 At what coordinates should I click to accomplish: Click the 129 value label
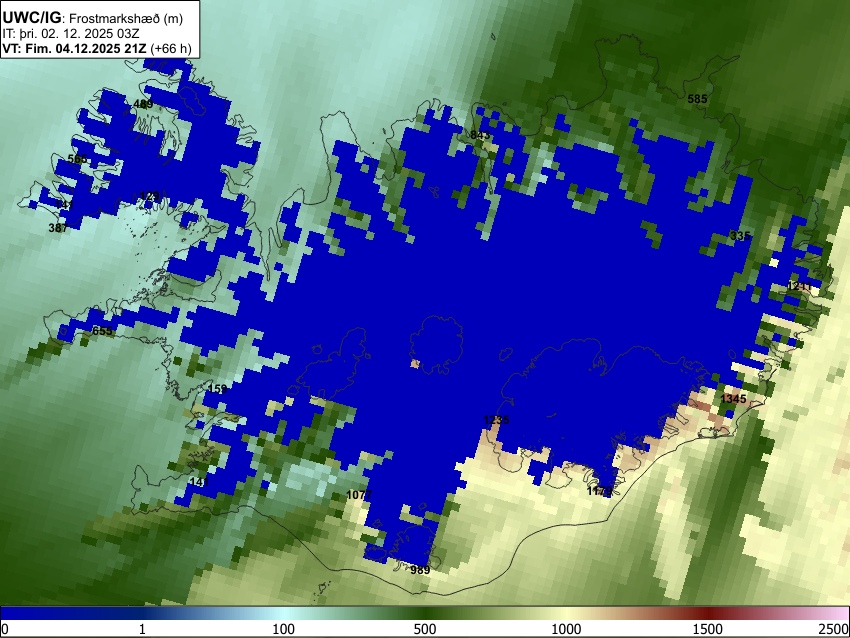[x=150, y=196]
